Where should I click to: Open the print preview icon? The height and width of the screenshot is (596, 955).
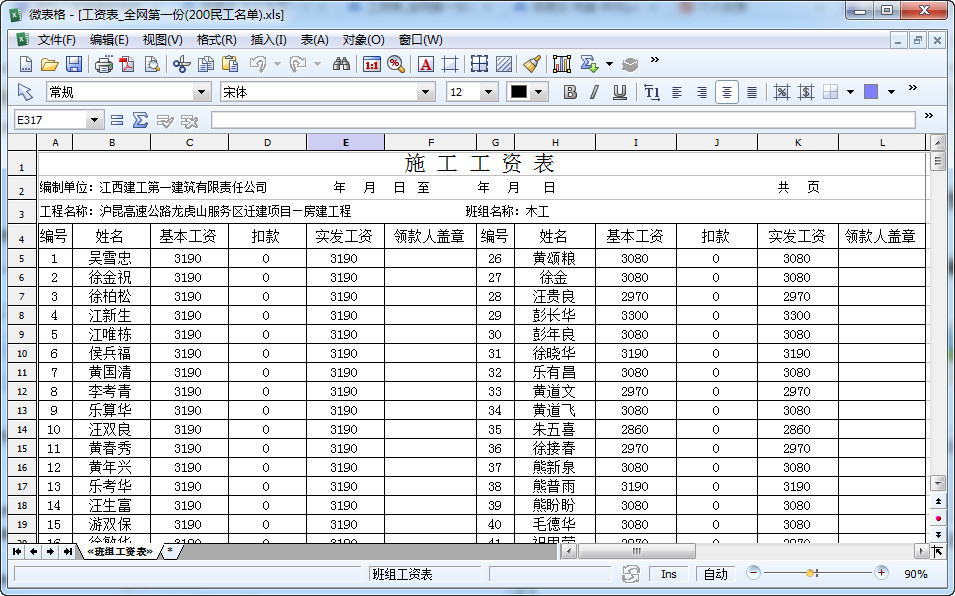(151, 63)
